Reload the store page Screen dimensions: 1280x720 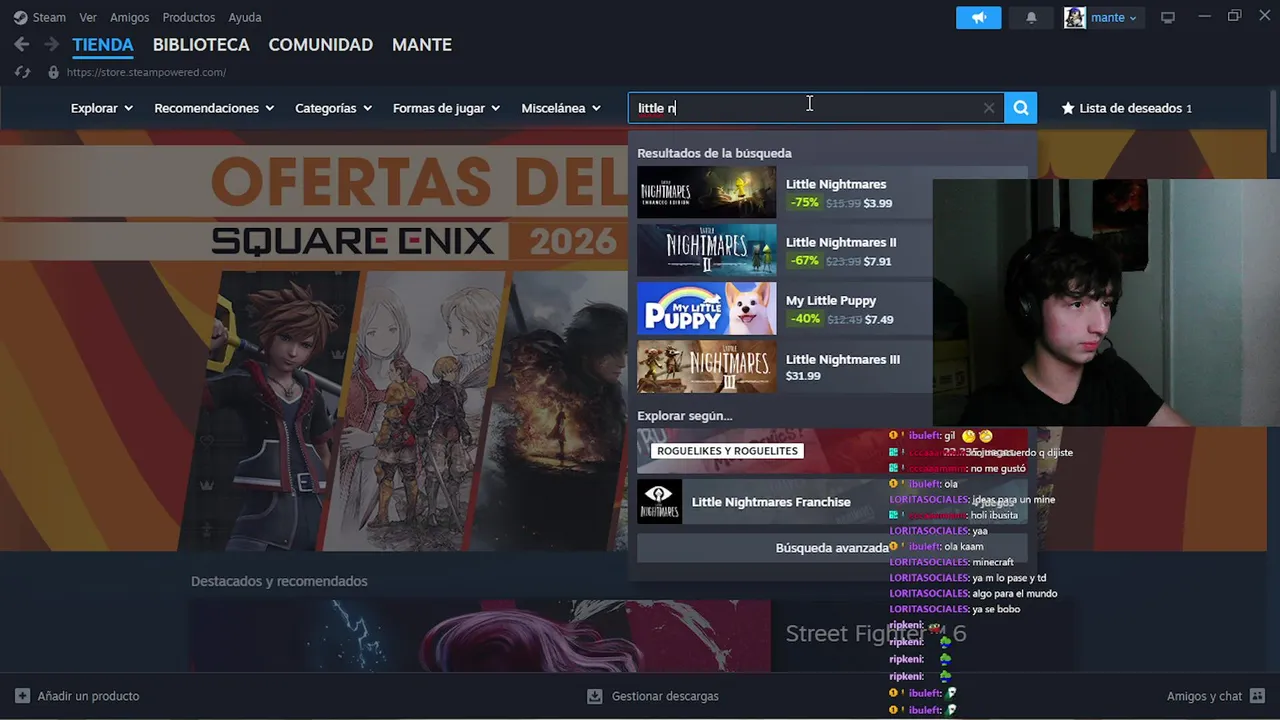click(22, 72)
